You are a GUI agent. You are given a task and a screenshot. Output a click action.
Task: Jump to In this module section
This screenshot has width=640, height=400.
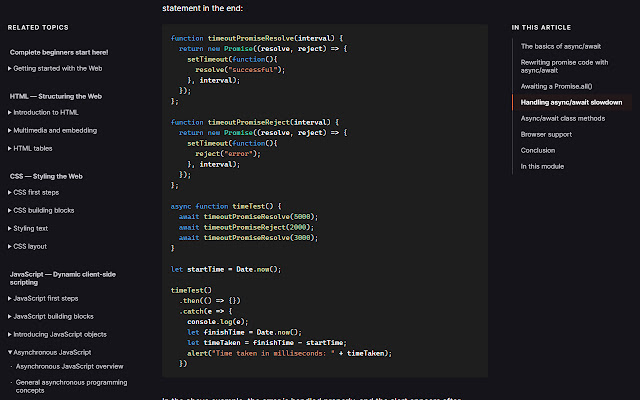tap(542, 167)
